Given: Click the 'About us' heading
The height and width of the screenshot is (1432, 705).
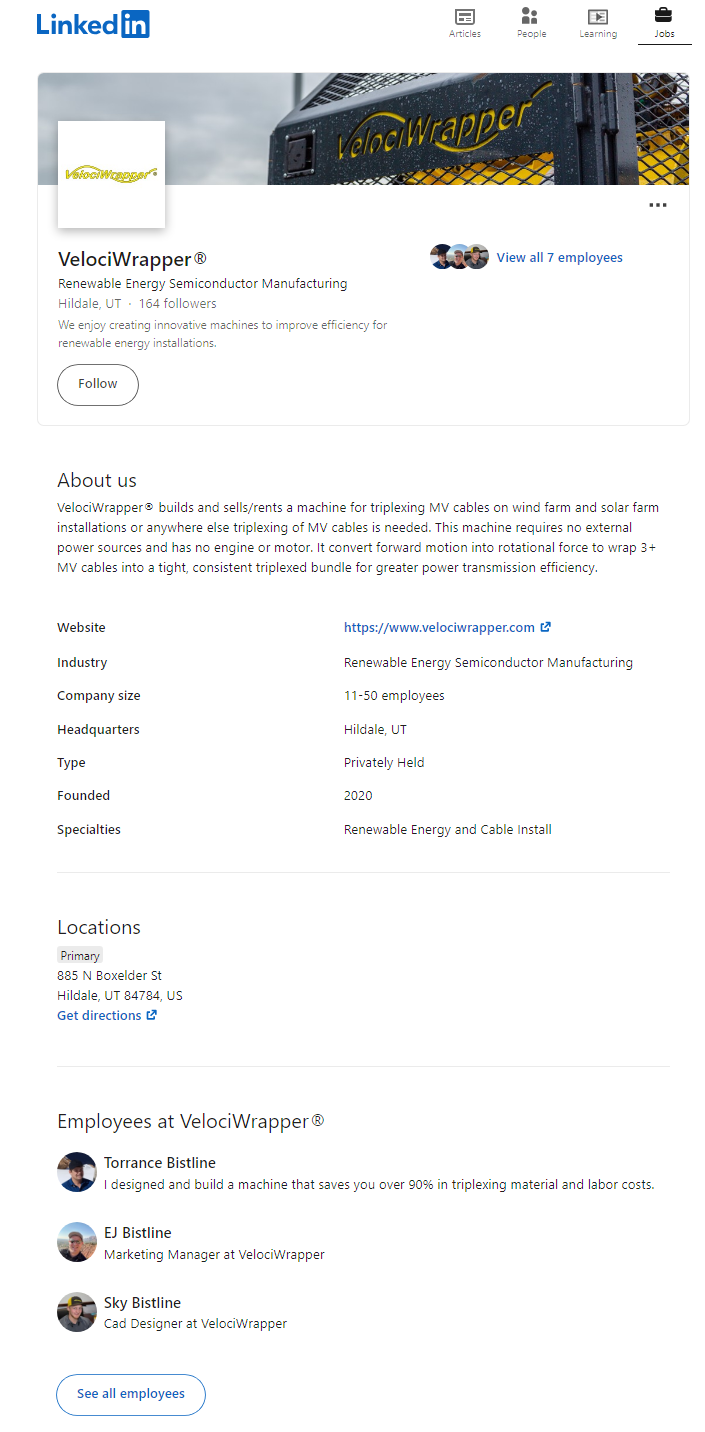Looking at the screenshot, I should (97, 480).
